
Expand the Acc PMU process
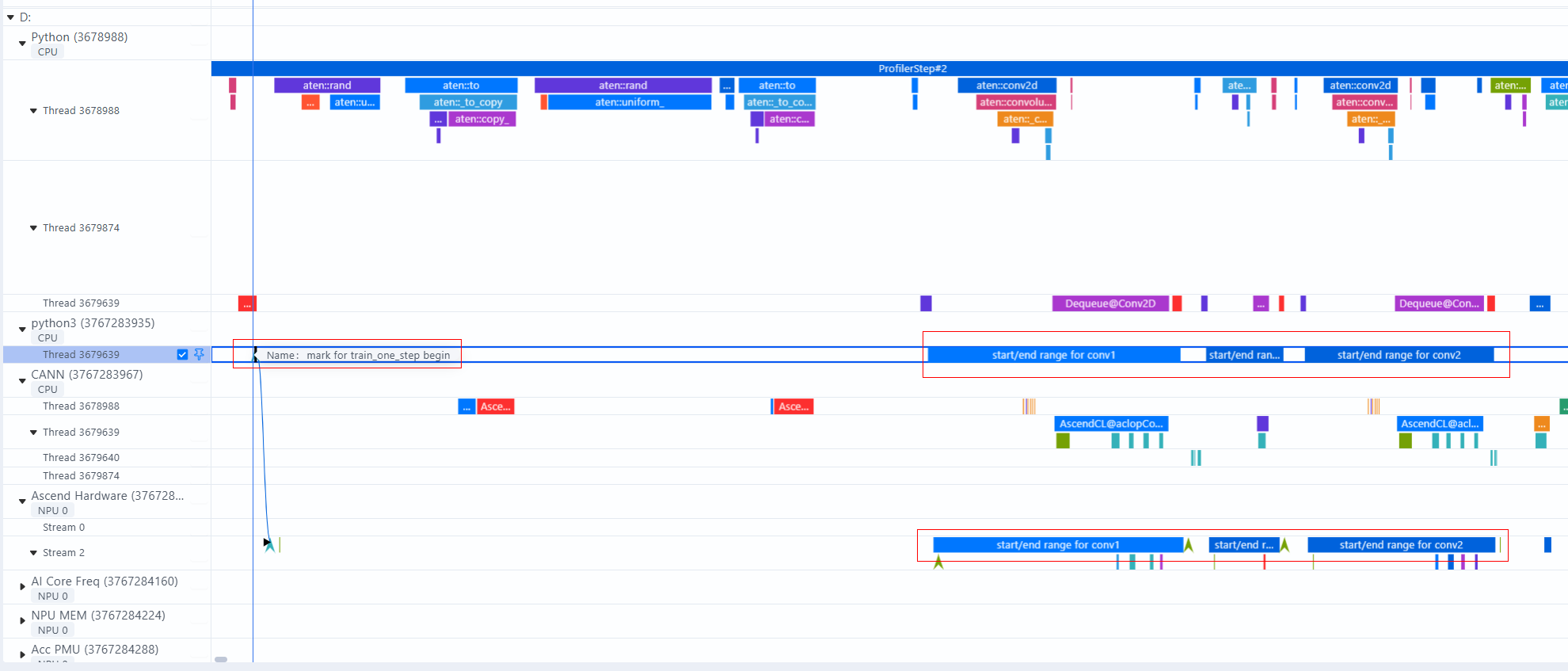pyautogui.click(x=22, y=655)
